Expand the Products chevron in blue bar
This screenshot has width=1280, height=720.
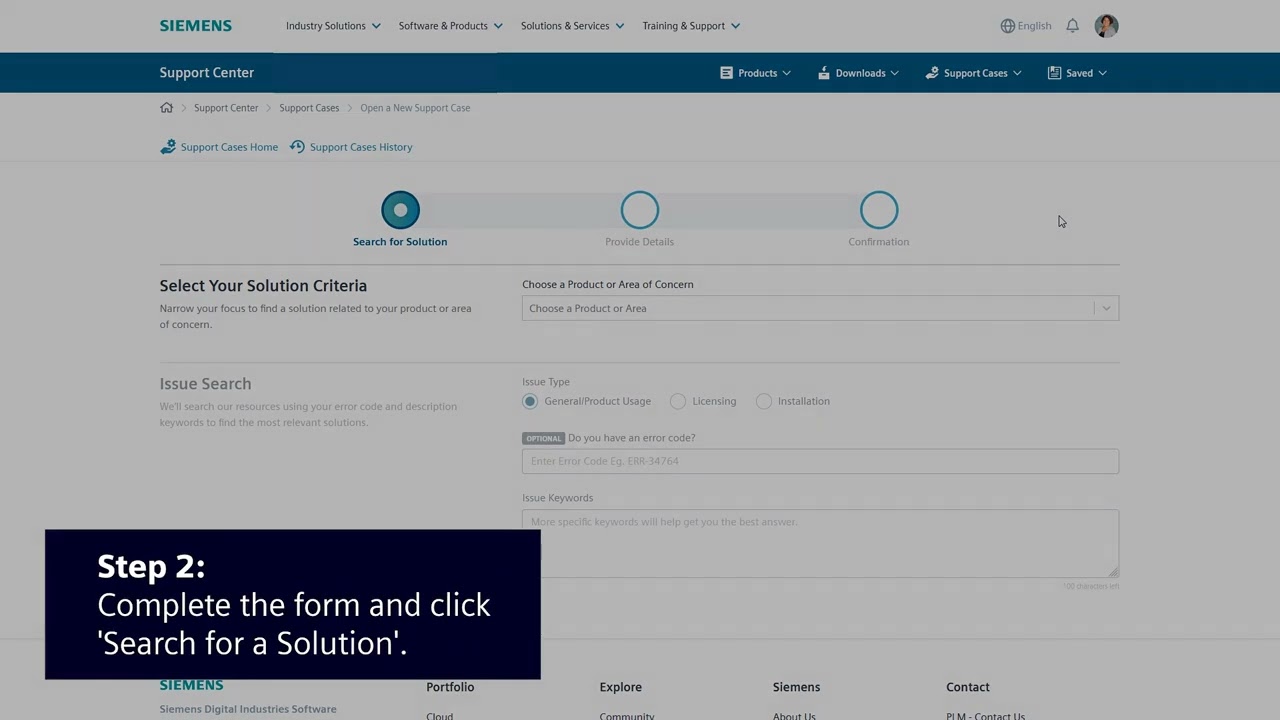coord(787,73)
